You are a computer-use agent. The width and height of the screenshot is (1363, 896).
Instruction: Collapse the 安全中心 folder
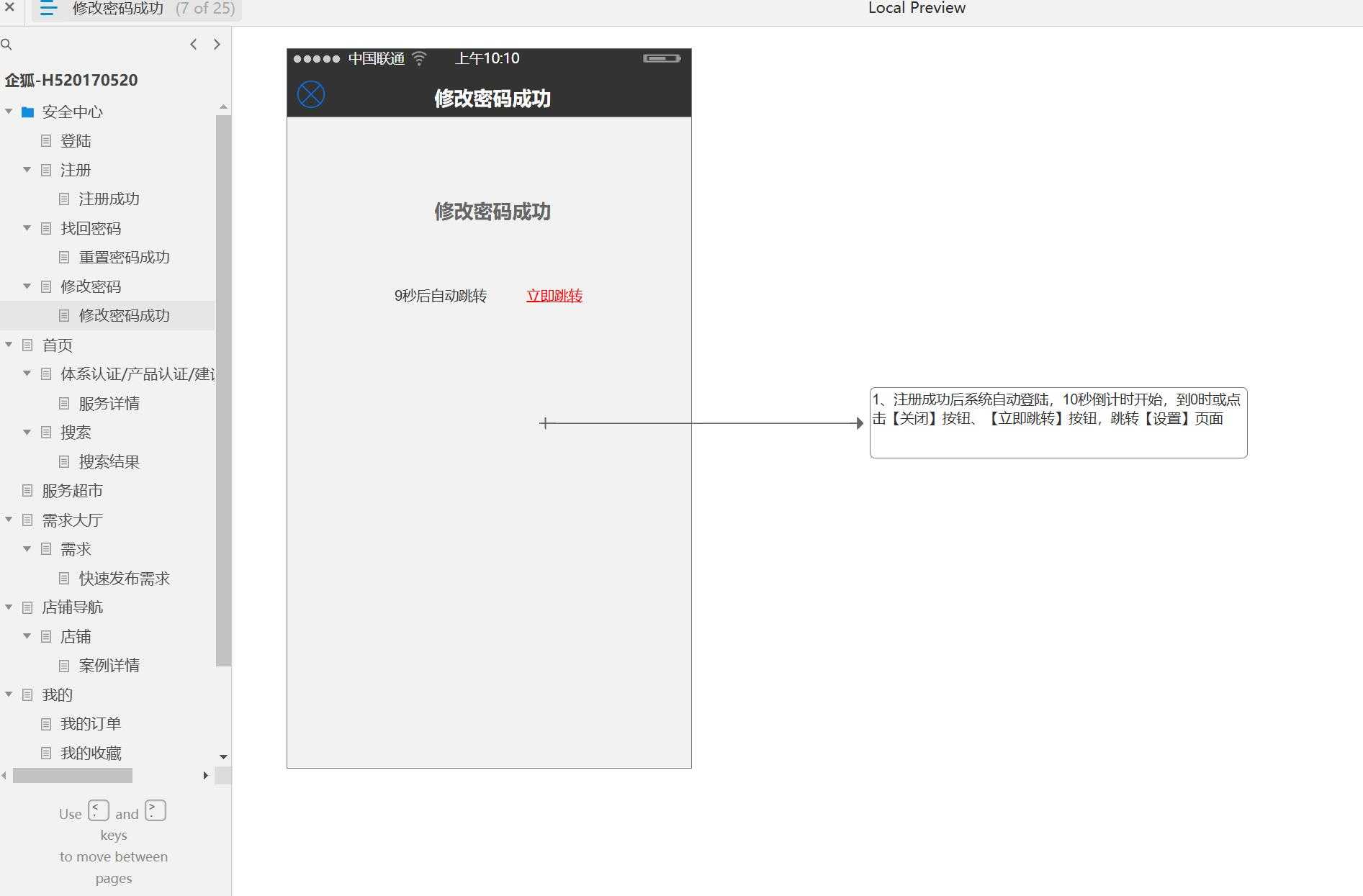[x=9, y=112]
